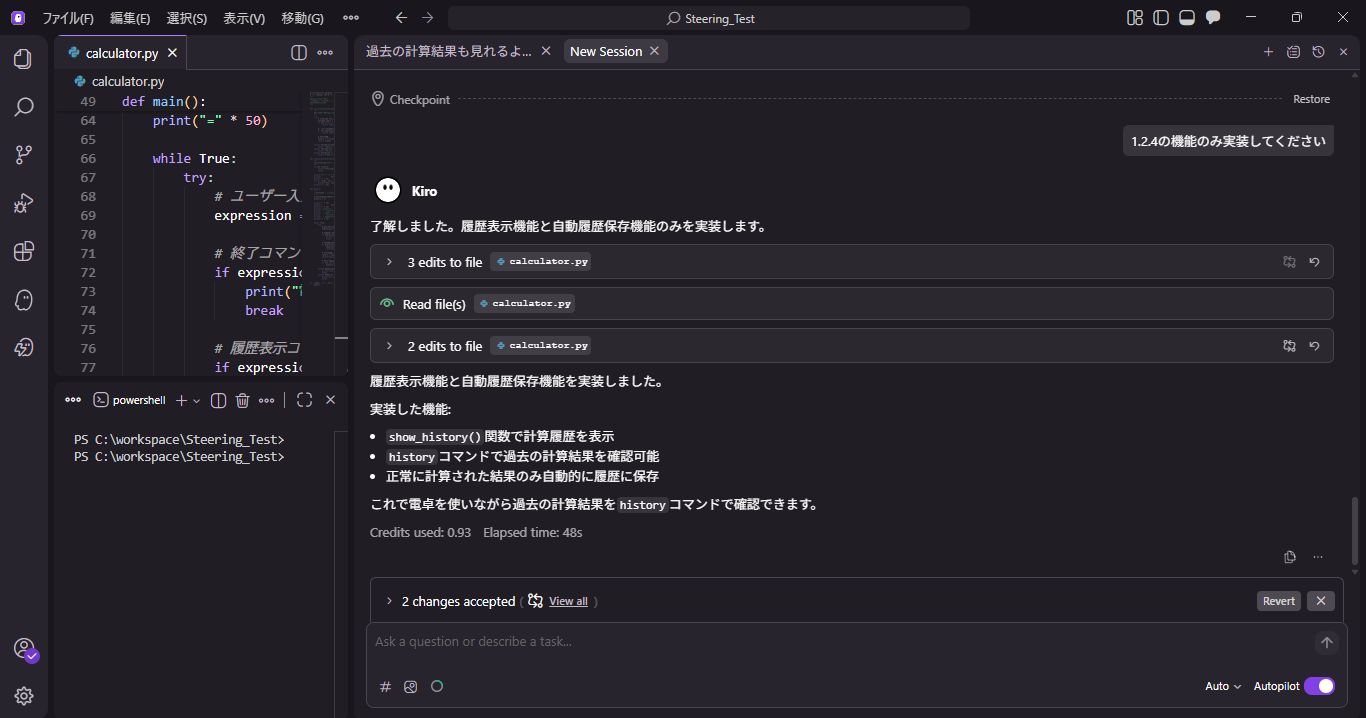Start a new chat session with the plus icon
This screenshot has height=718, width=1366.
[1268, 51]
